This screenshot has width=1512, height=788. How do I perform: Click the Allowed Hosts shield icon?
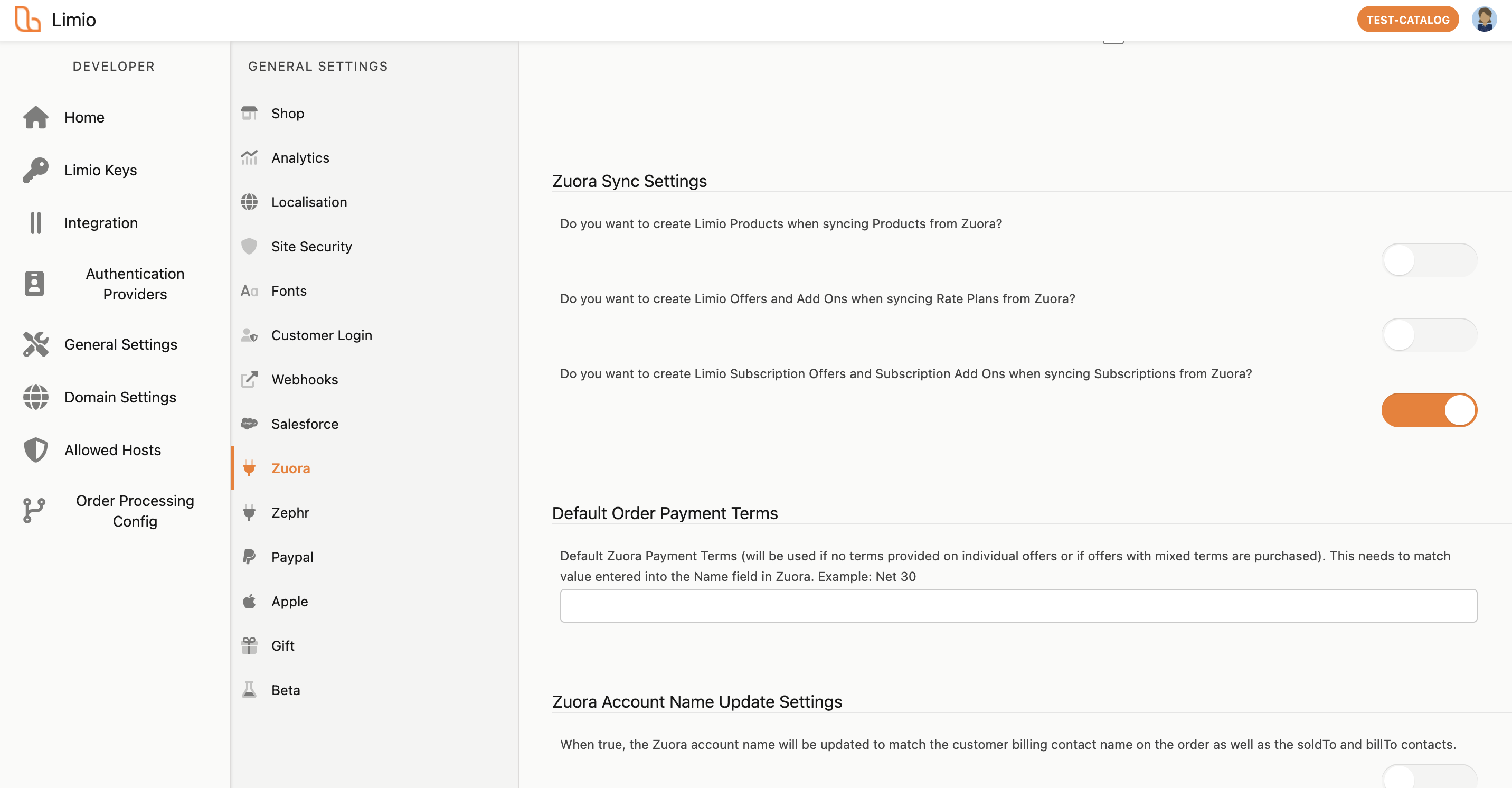point(36,450)
